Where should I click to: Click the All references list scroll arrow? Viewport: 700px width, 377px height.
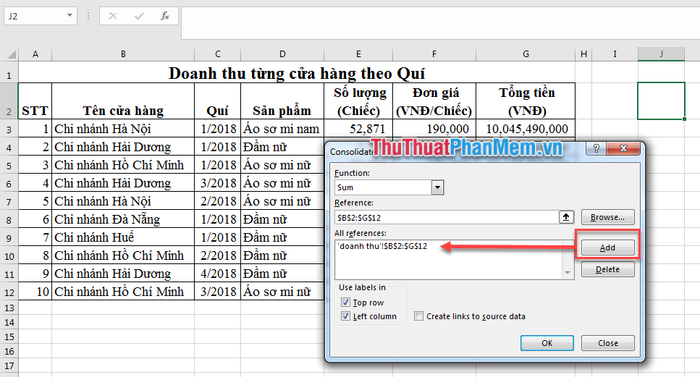pyautogui.click(x=567, y=272)
